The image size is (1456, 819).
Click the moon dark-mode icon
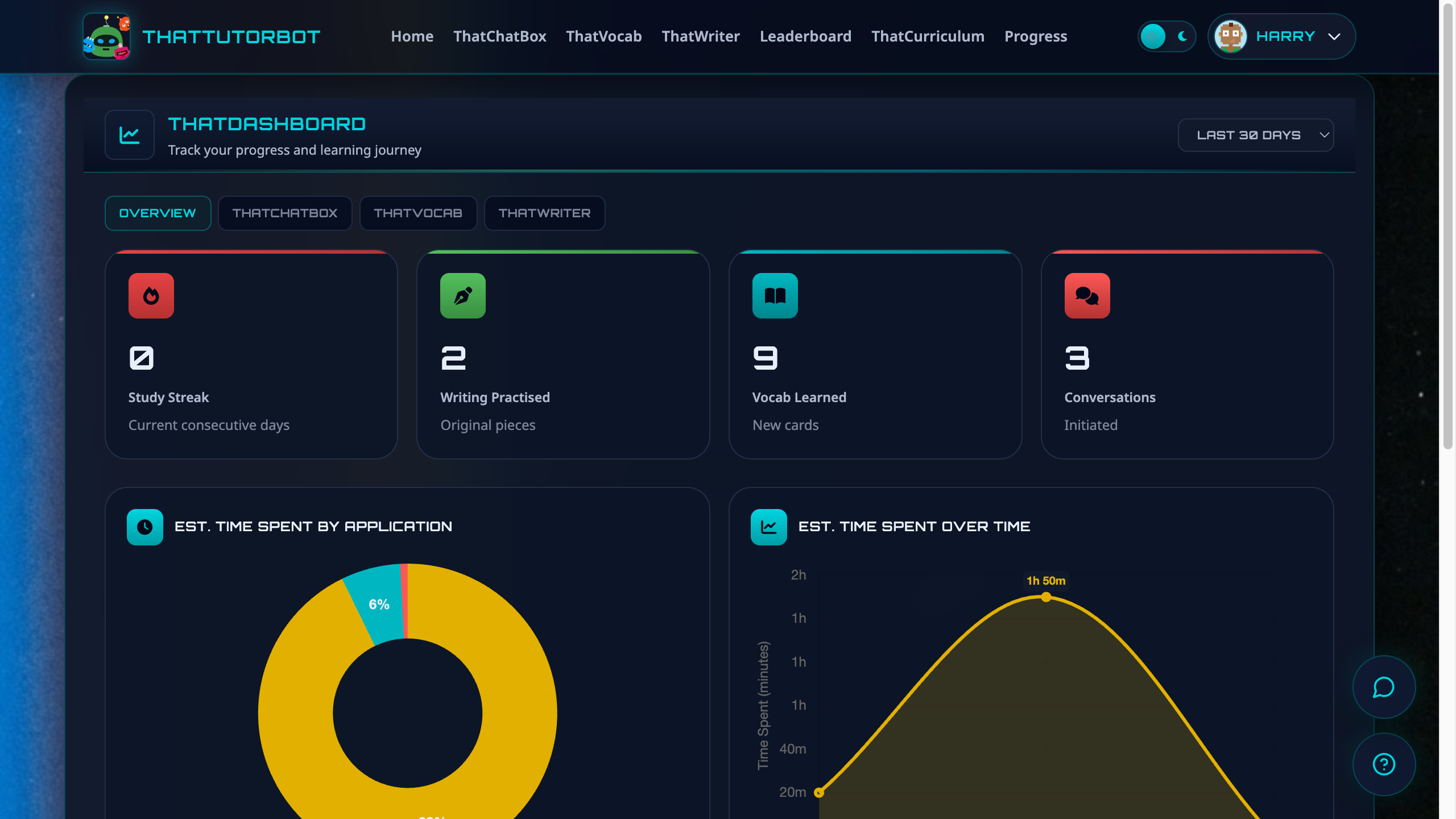(x=1182, y=36)
